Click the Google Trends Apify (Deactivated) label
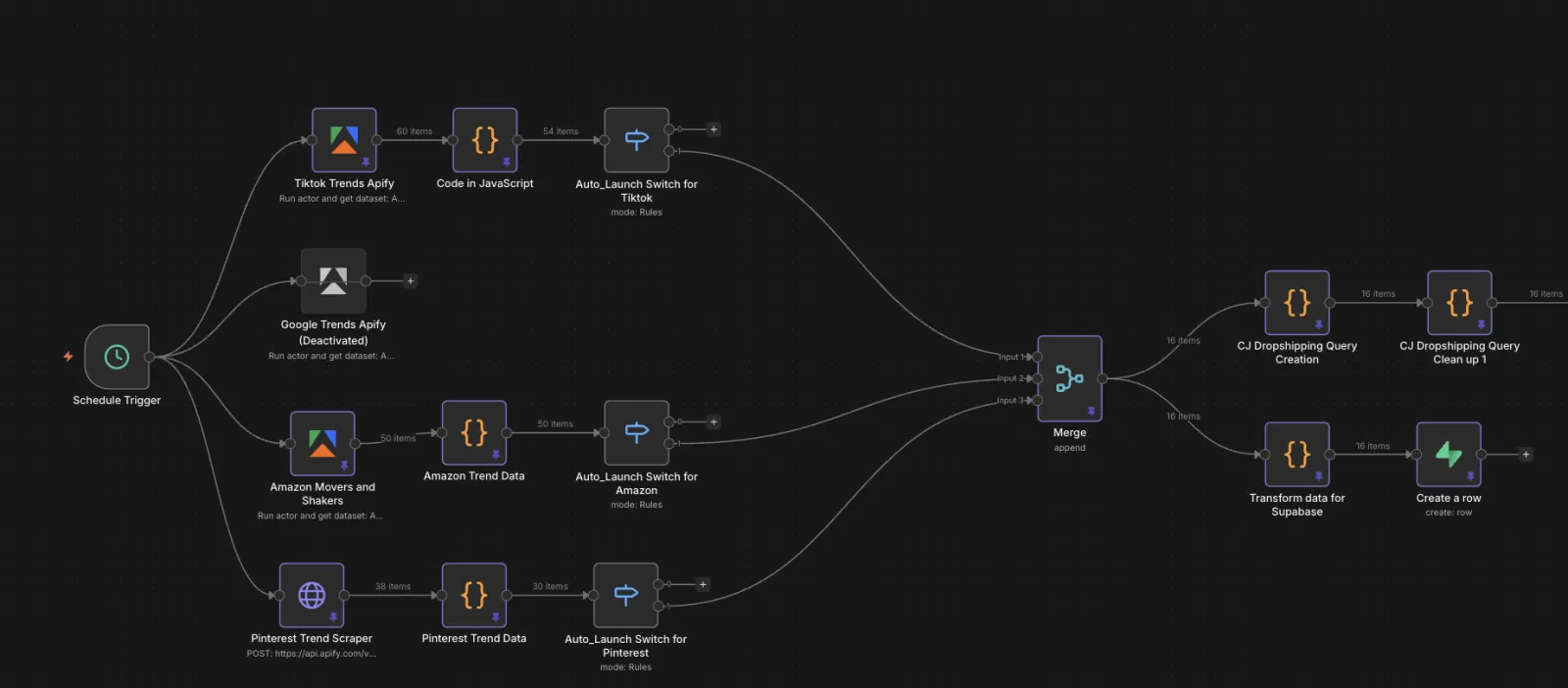The height and width of the screenshot is (688, 1568). coord(333,332)
